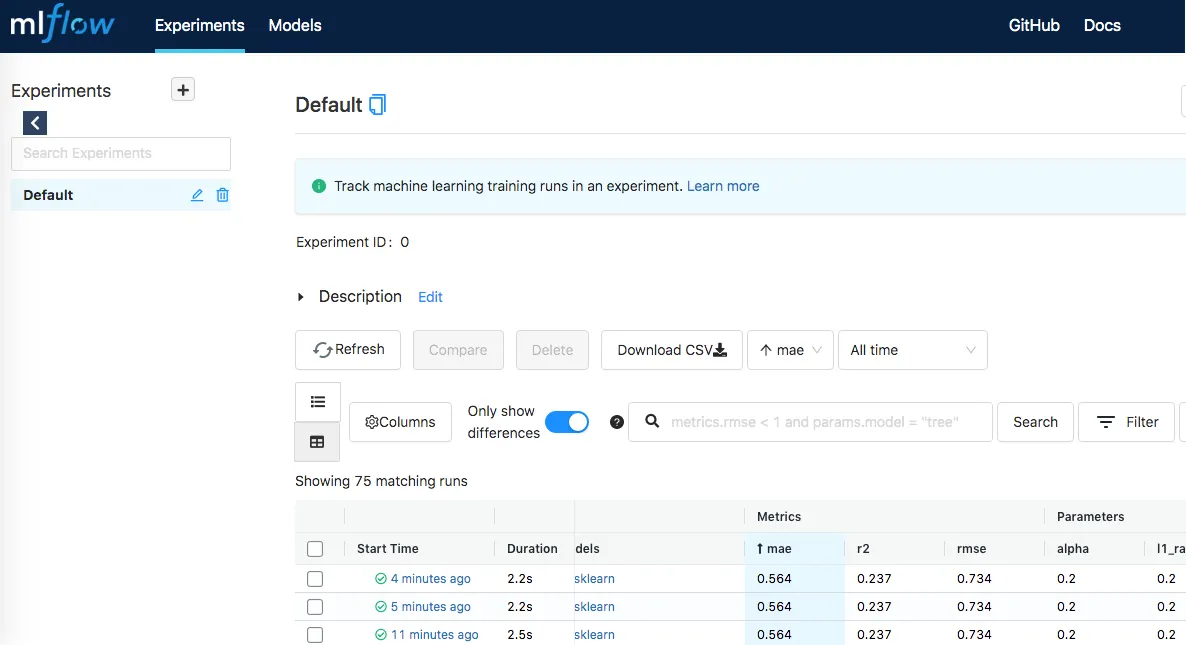Image resolution: width=1186 pixels, height=645 pixels.
Task: Disable the Only show differences toggle
Action: 567,422
